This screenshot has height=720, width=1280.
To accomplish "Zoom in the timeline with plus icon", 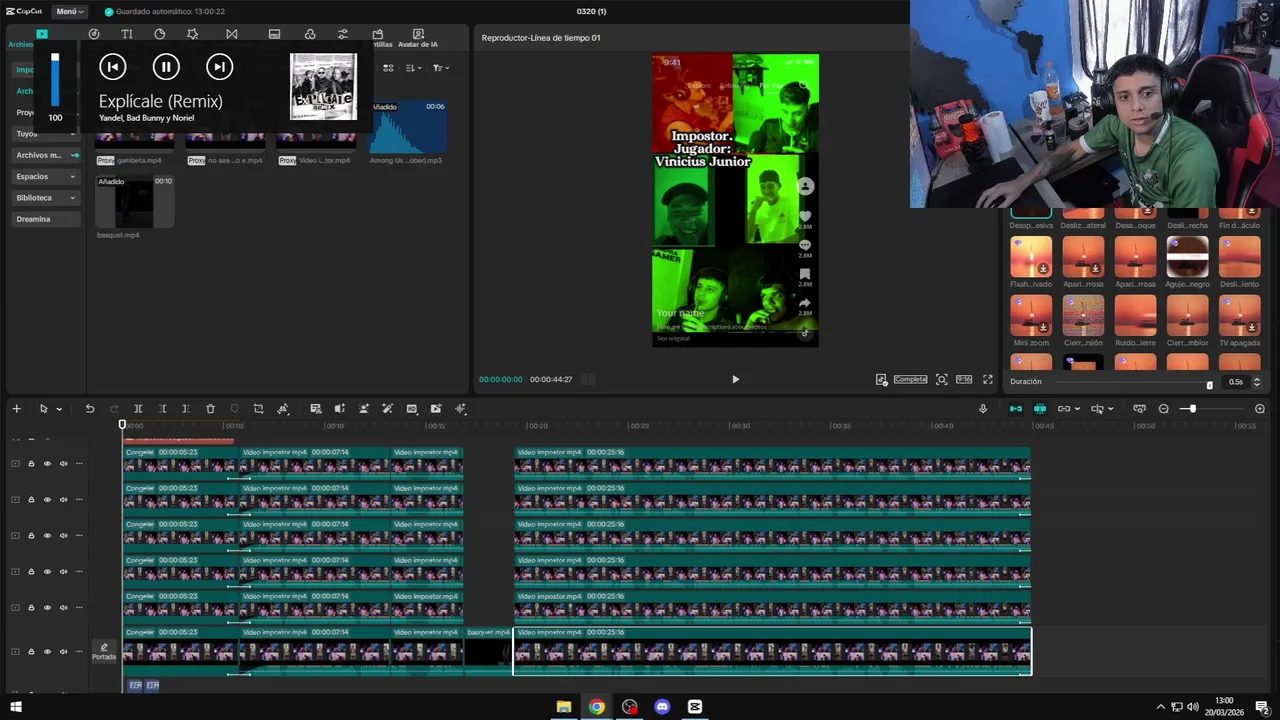I will (x=1260, y=409).
